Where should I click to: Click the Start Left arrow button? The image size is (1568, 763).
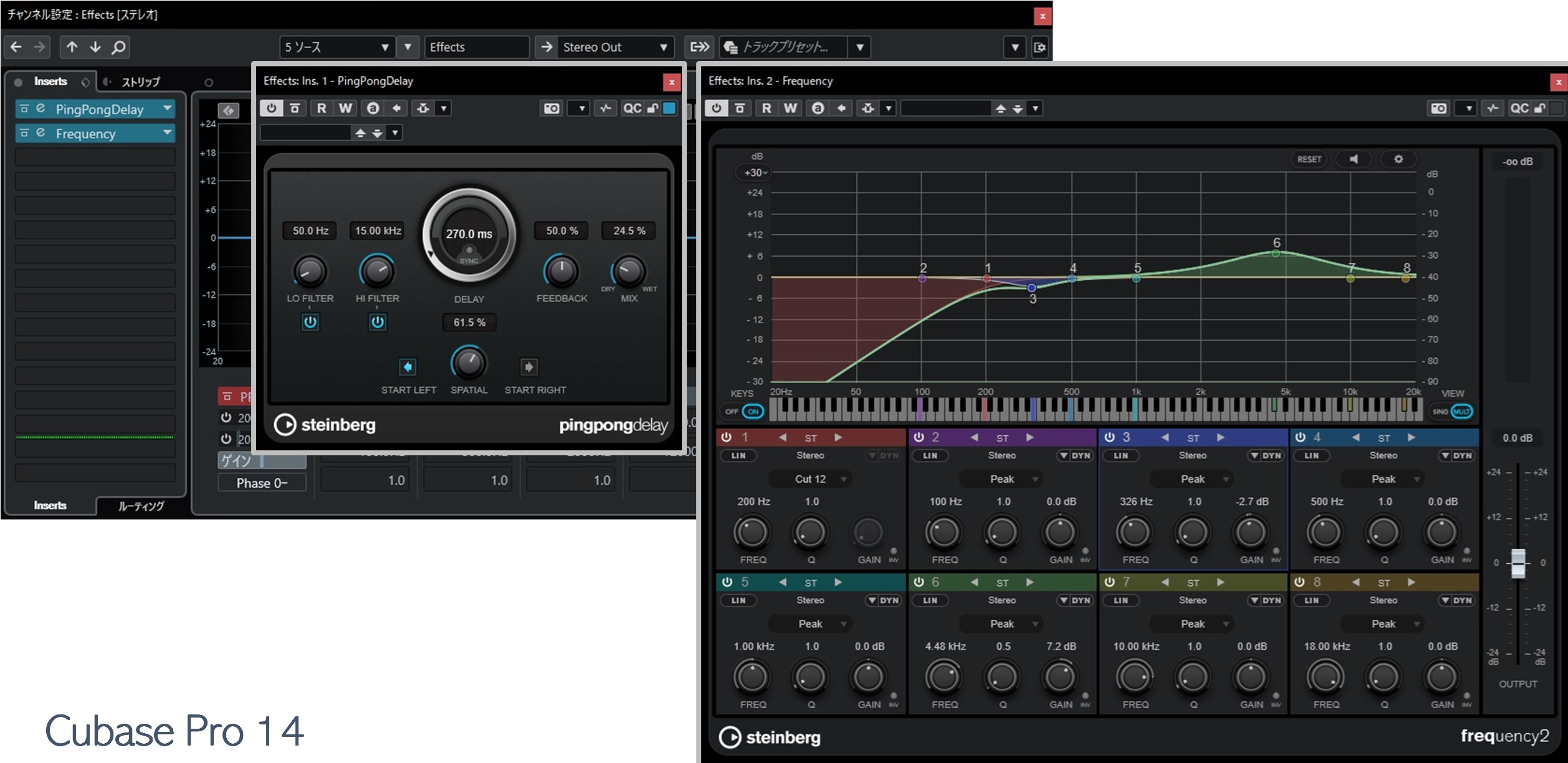pyautogui.click(x=407, y=367)
